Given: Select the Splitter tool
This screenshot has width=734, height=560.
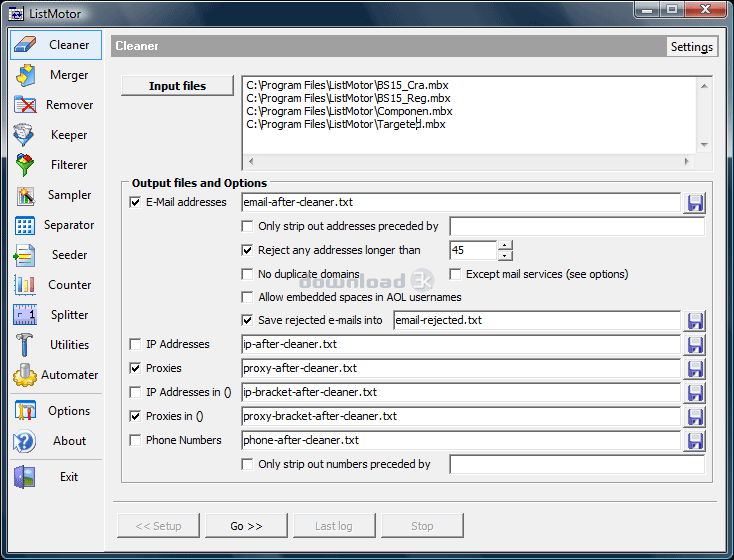Looking at the screenshot, I should tap(55, 315).
